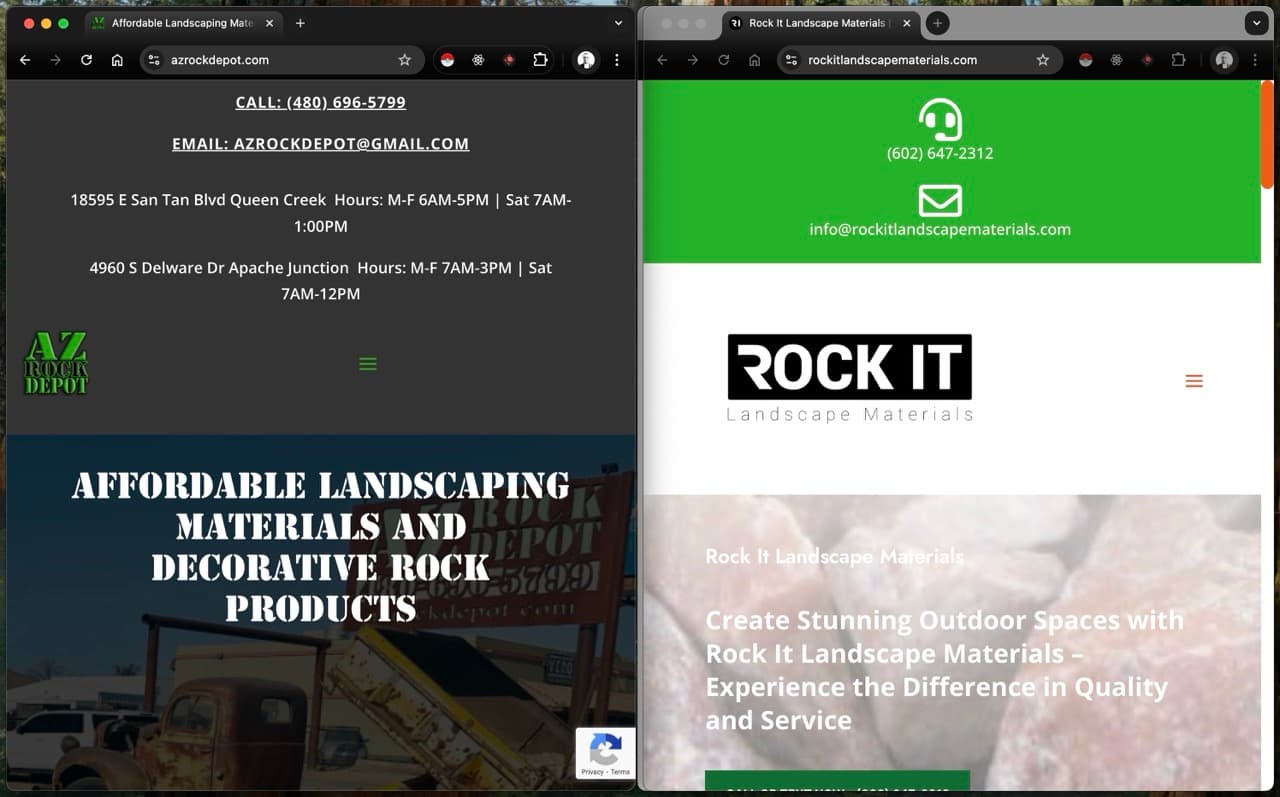Open reCAPTCHA Terms link
Image resolution: width=1280 pixels, height=797 pixels.
tap(620, 772)
